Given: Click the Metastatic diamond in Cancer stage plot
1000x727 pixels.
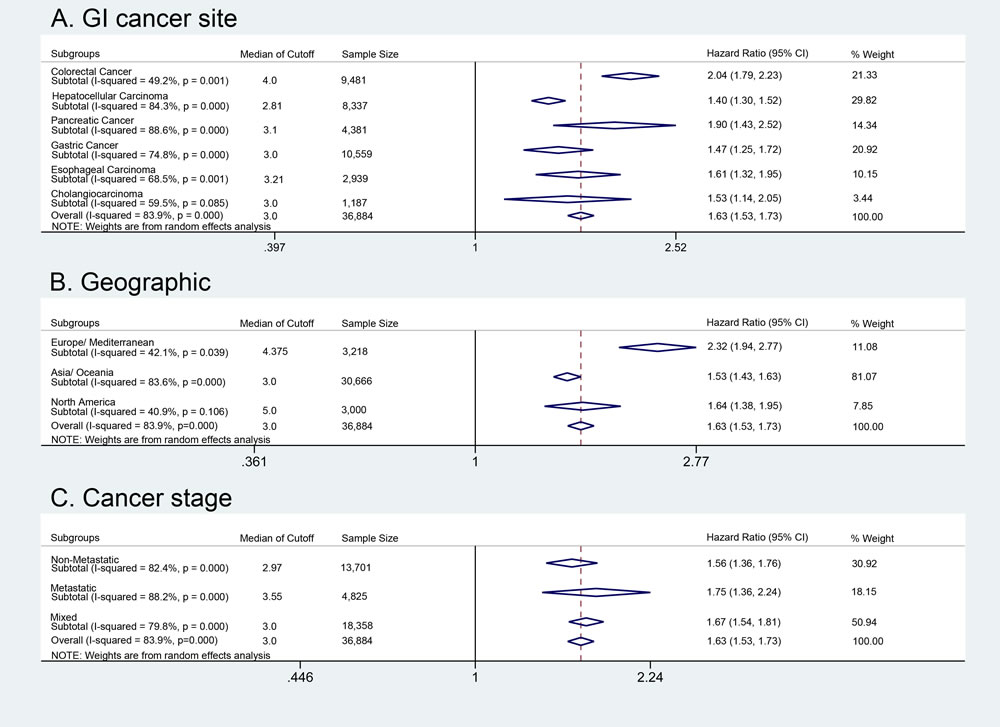Looking at the screenshot, I should click(x=596, y=592).
